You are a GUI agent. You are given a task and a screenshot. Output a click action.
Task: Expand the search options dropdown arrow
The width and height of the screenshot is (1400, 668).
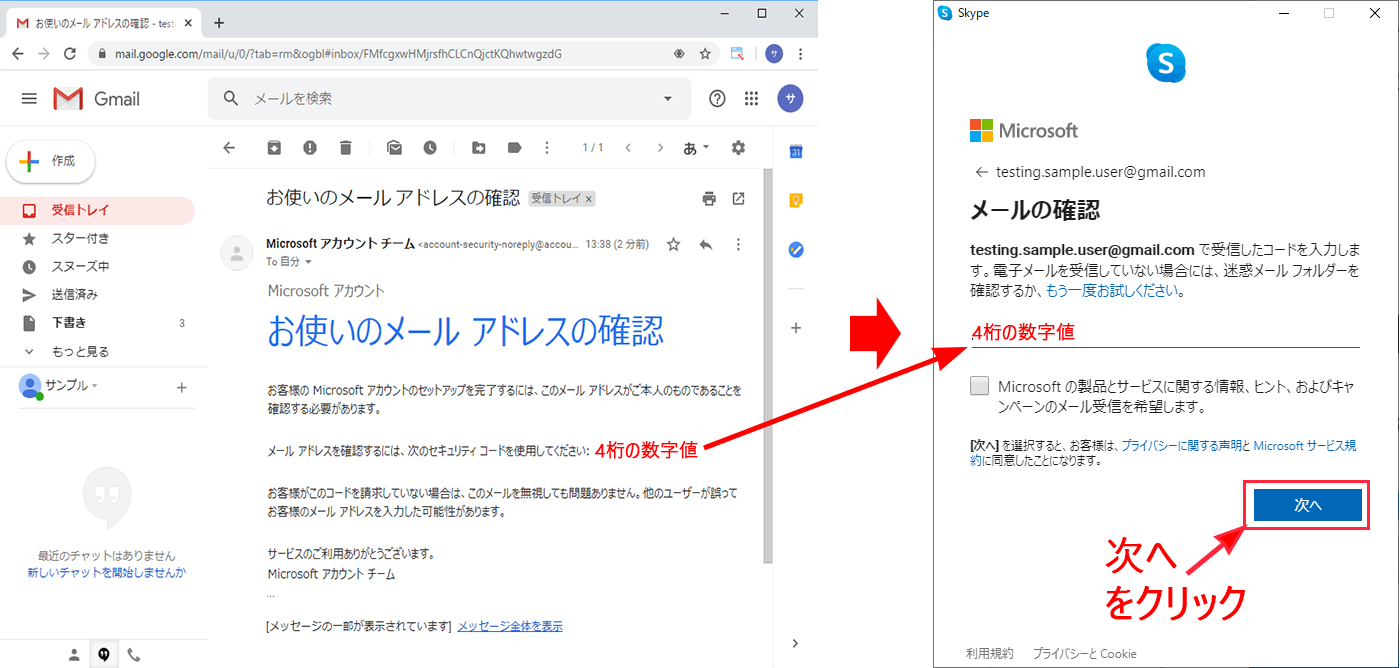(668, 98)
